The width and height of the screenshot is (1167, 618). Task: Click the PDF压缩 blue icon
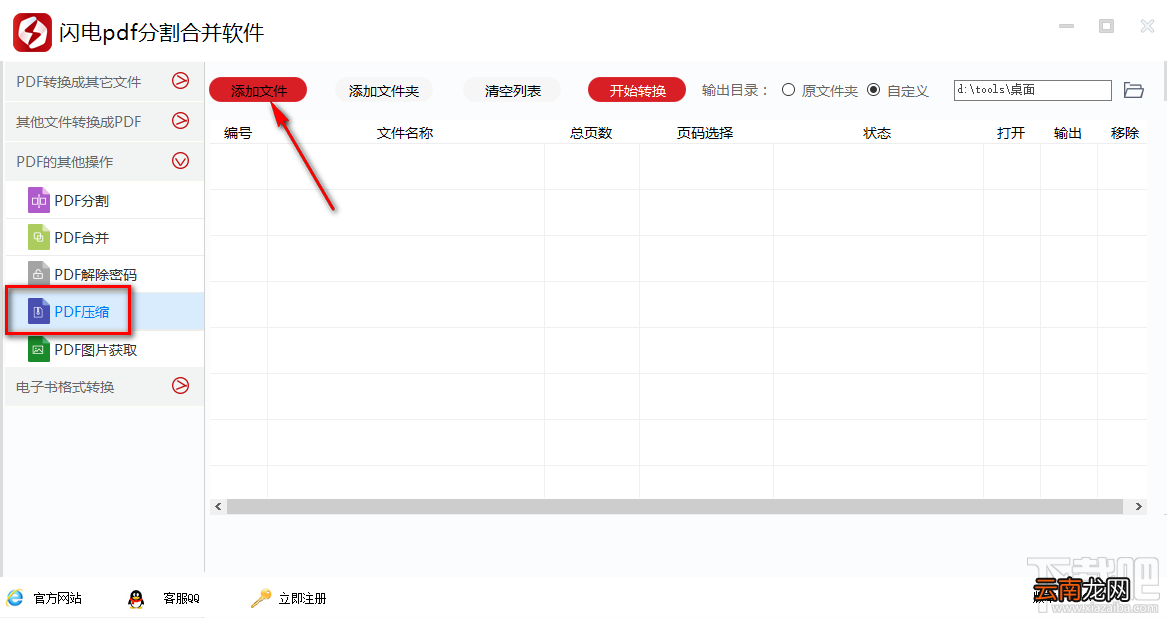pos(39,312)
